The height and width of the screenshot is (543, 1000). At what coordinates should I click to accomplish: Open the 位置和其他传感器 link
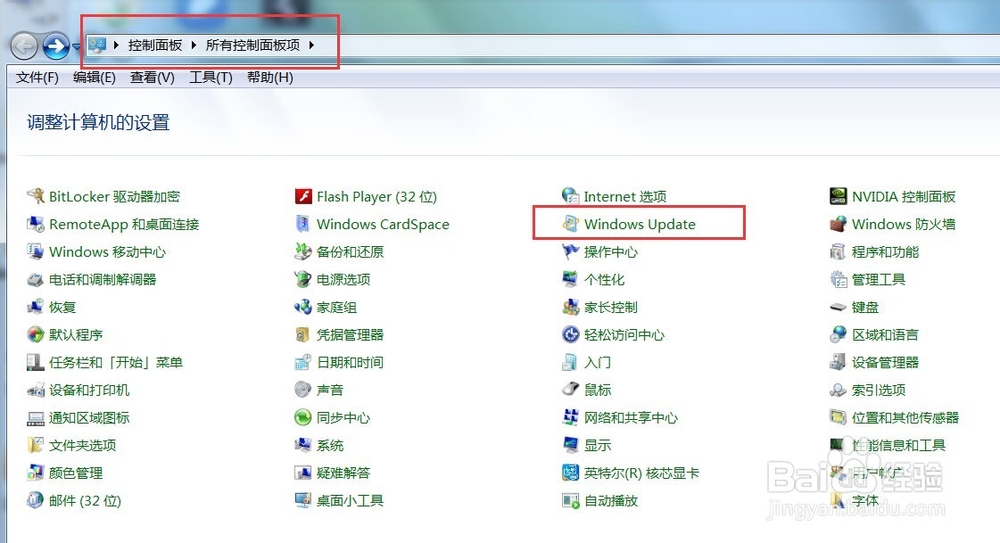point(905,418)
